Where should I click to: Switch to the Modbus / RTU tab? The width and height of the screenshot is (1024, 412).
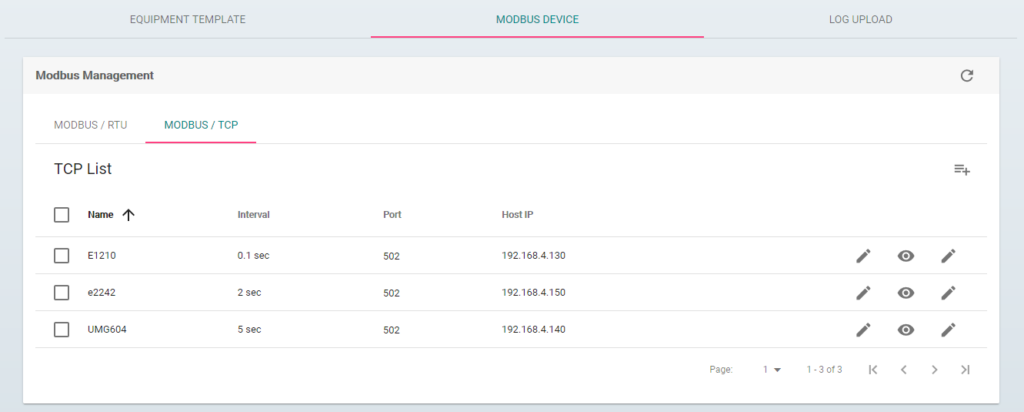click(90, 125)
